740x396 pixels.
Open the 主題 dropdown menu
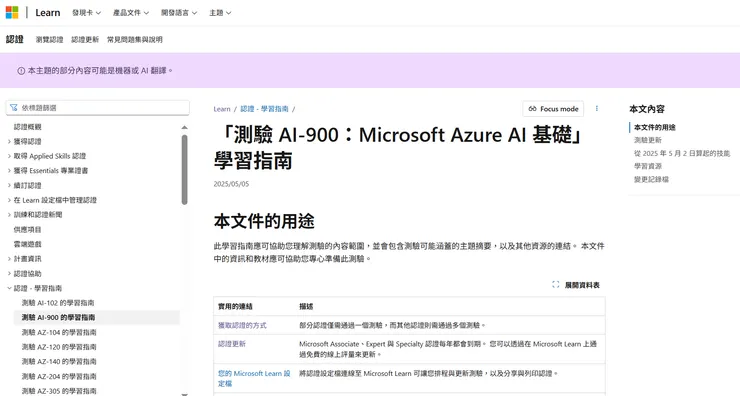click(220, 13)
